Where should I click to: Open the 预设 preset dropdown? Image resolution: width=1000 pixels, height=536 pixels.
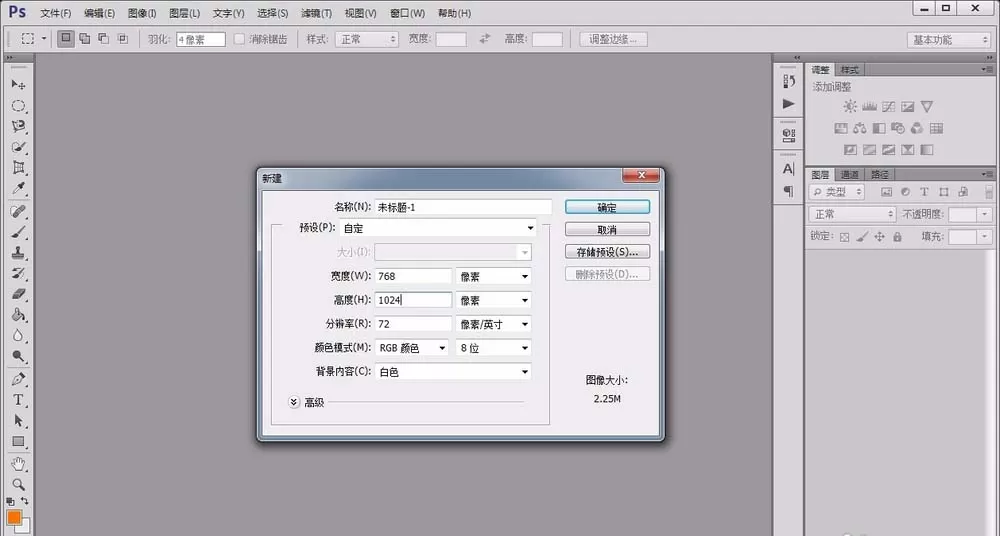[438, 228]
